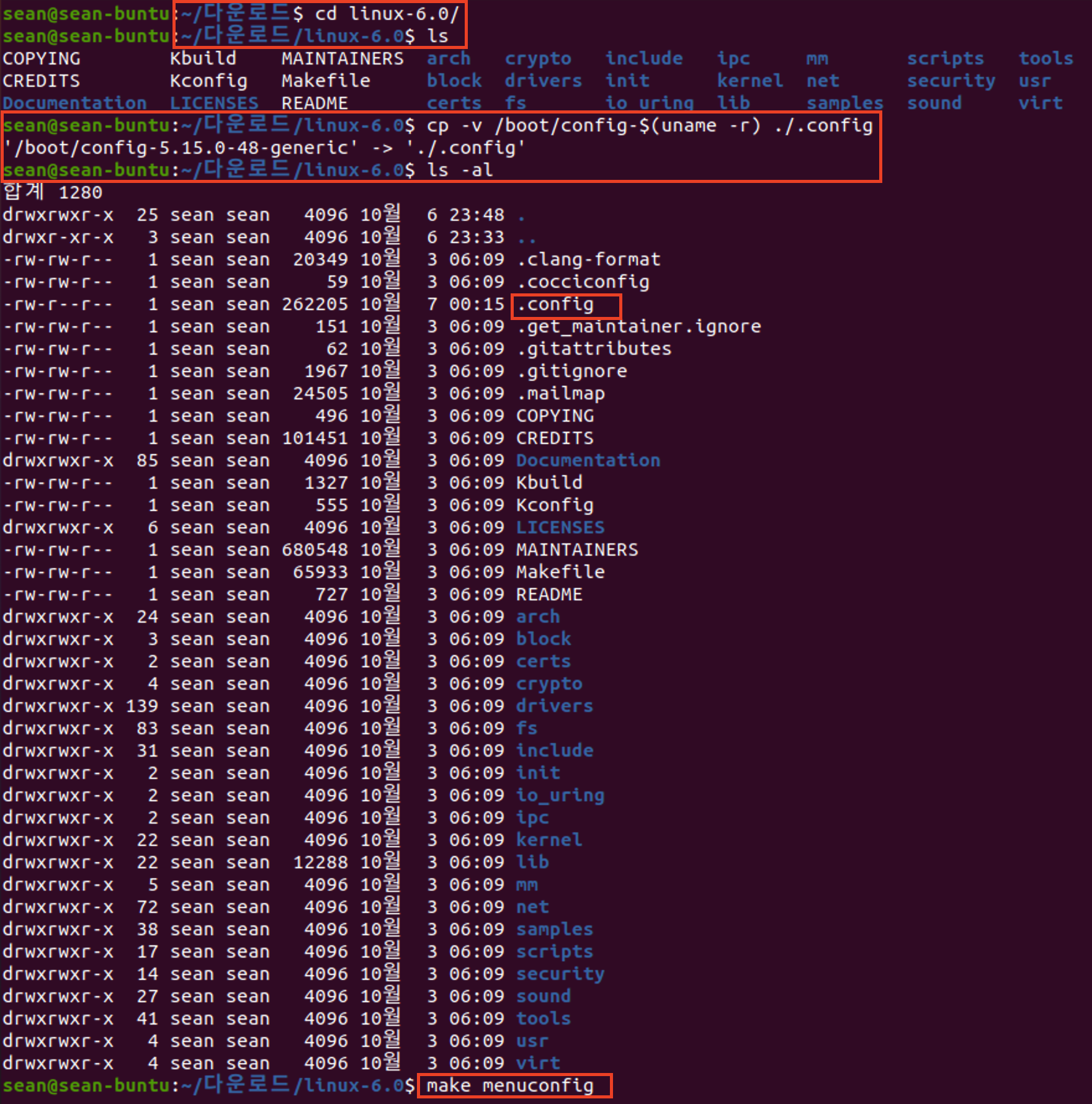Select the timestamp 23:48
1092x1104 pixels.
point(477,215)
